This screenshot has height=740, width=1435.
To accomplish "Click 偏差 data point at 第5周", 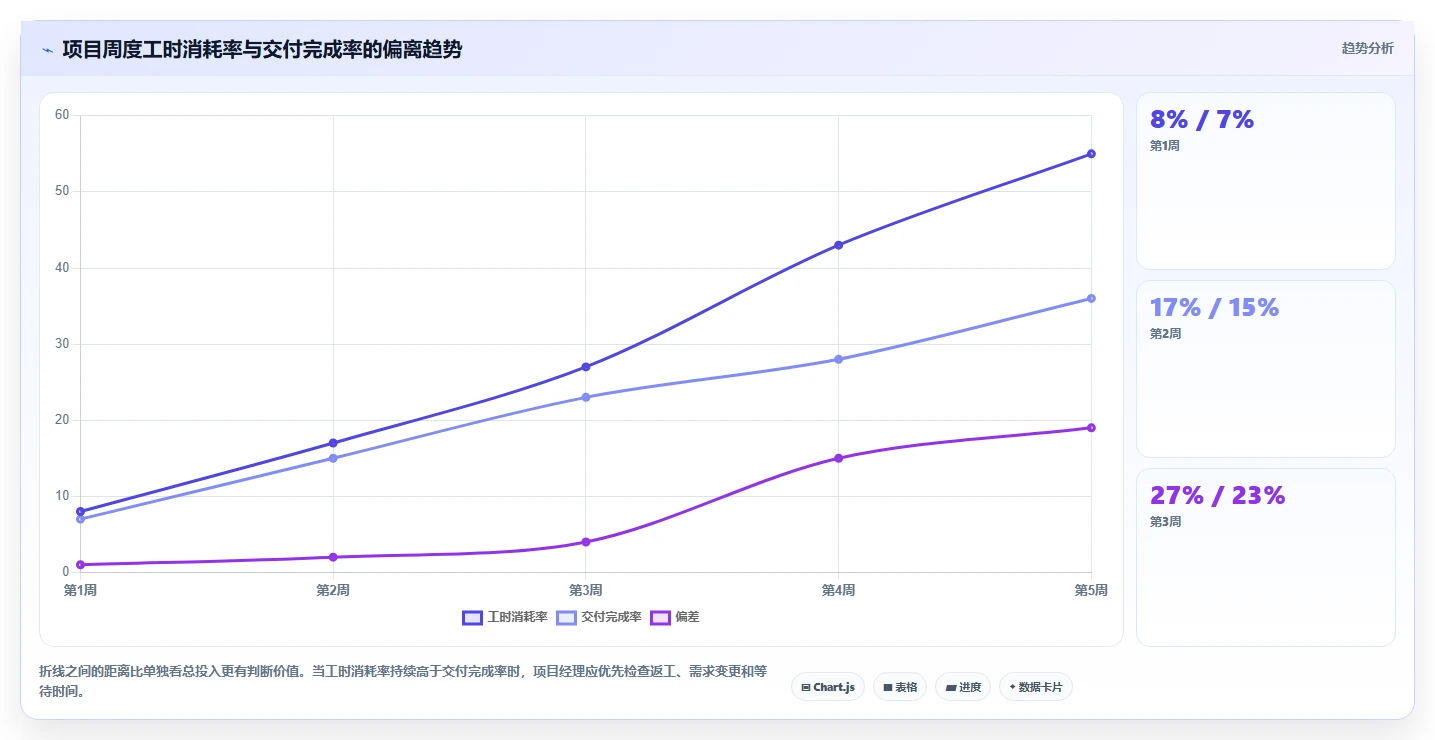I will point(1091,428).
